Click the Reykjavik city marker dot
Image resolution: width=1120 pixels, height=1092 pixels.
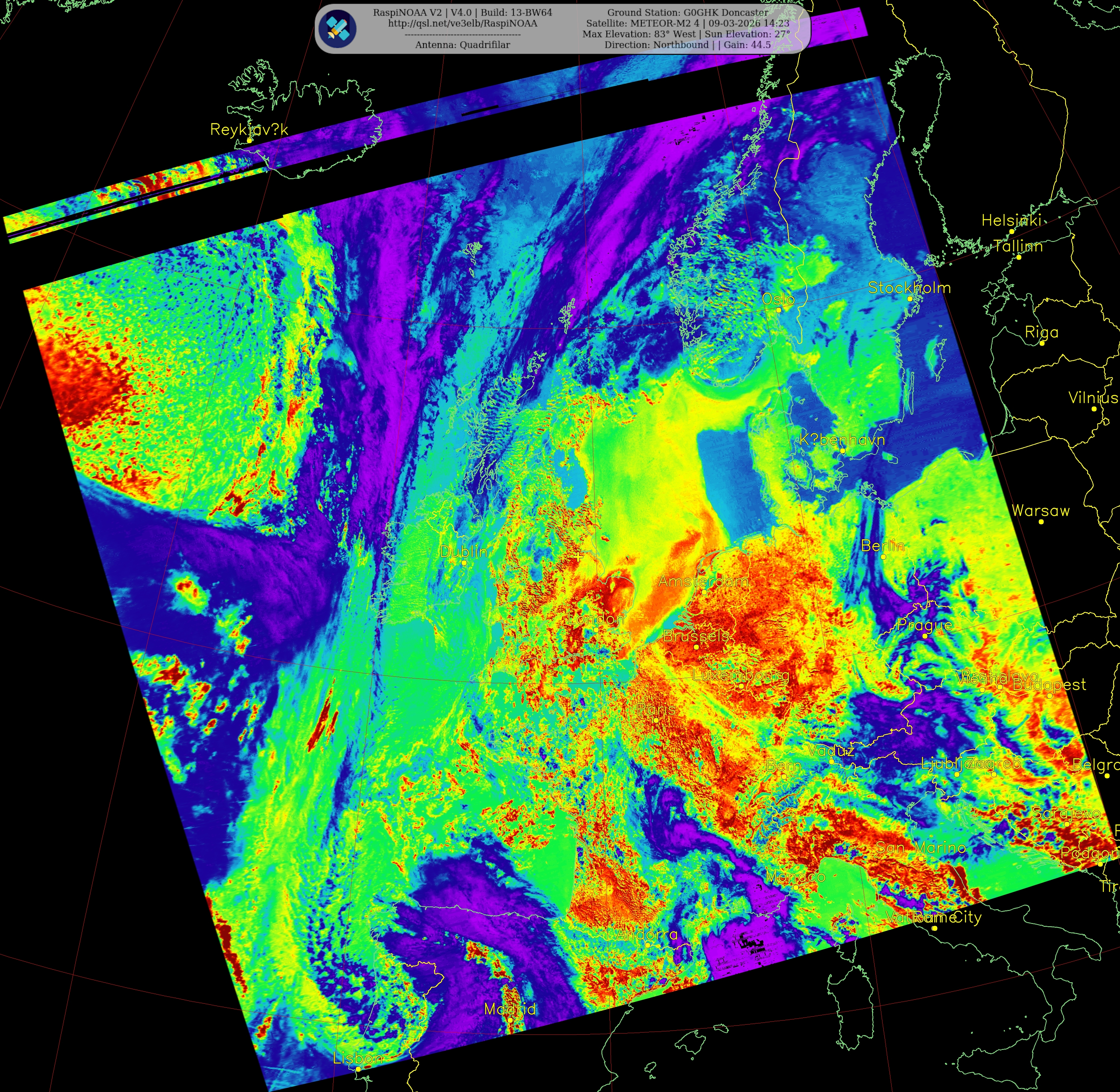pos(250,141)
